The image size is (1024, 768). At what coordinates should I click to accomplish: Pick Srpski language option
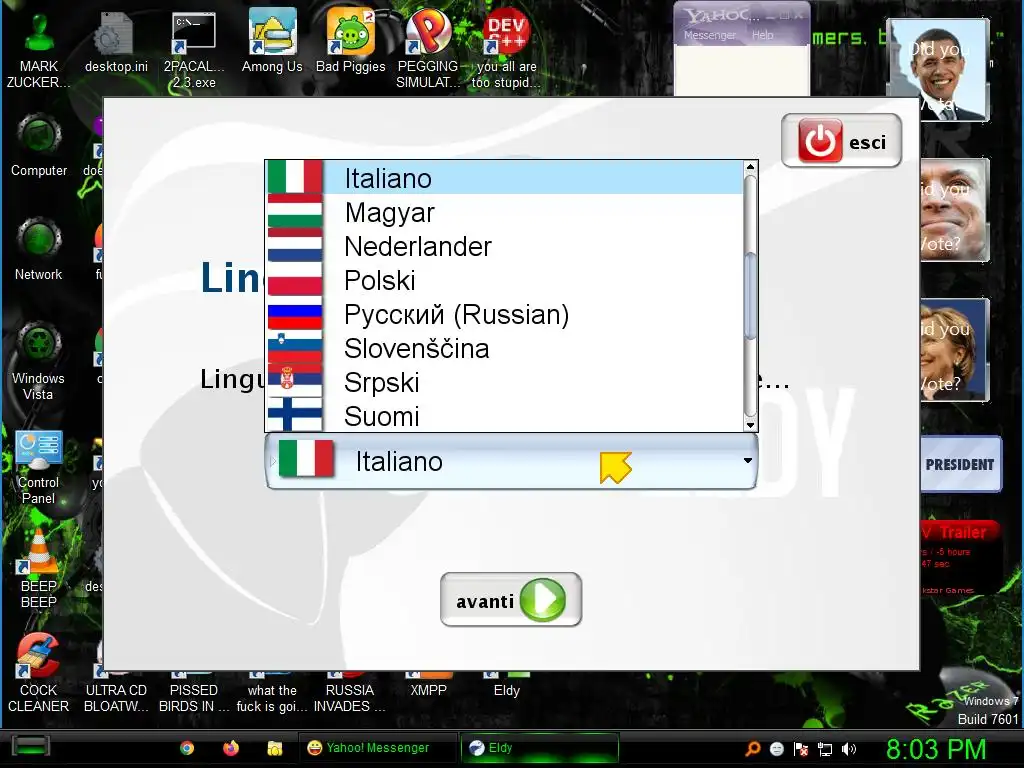(x=504, y=382)
